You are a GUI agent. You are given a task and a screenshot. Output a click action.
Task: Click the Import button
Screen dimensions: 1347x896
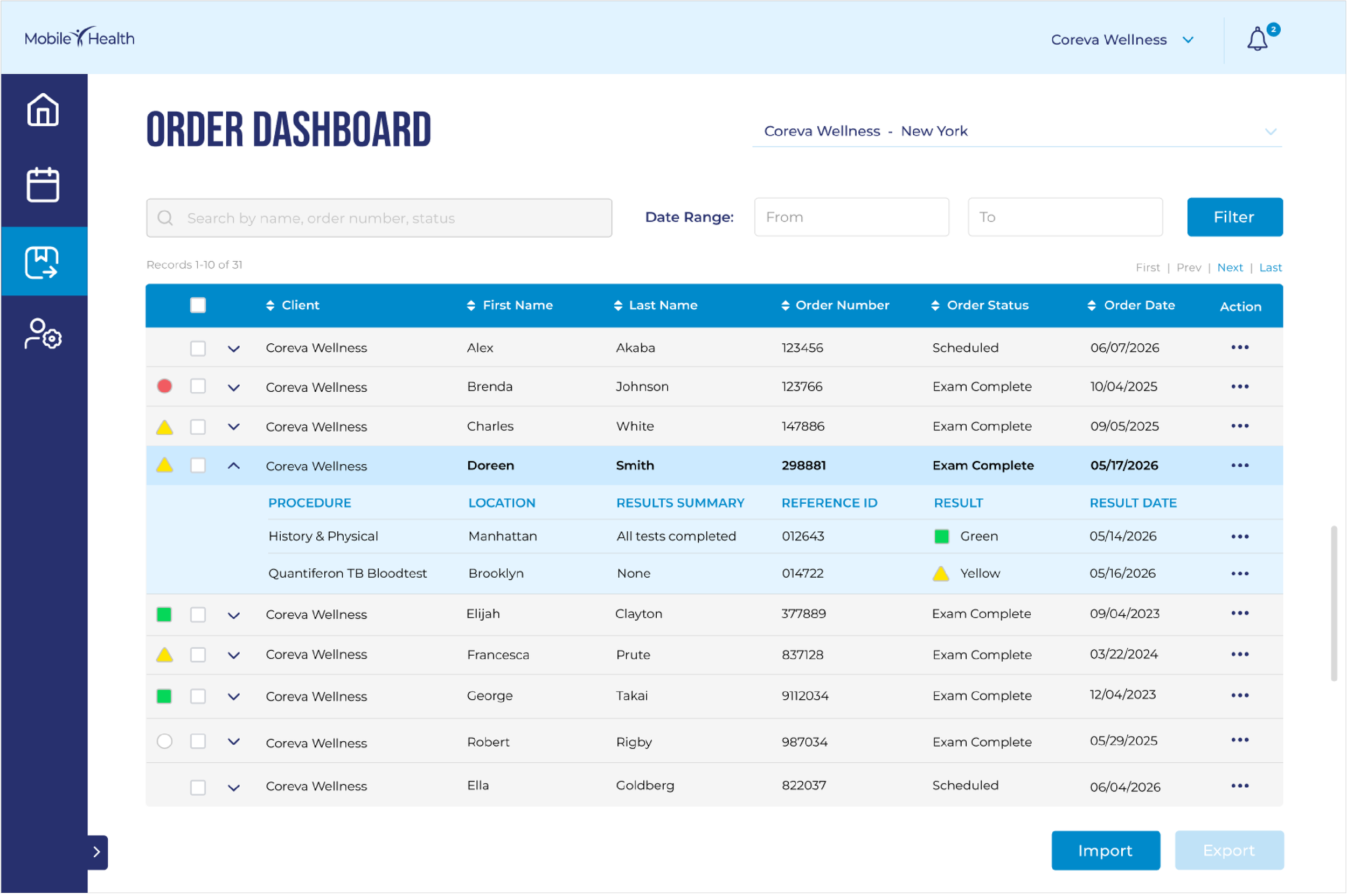pyautogui.click(x=1105, y=851)
